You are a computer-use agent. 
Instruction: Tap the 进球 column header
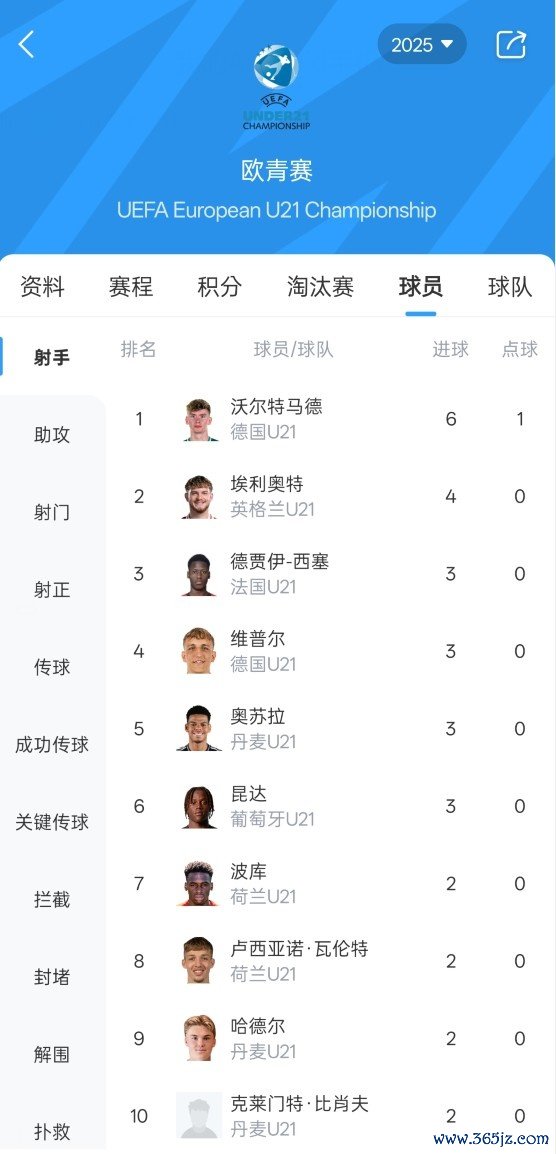(x=451, y=350)
